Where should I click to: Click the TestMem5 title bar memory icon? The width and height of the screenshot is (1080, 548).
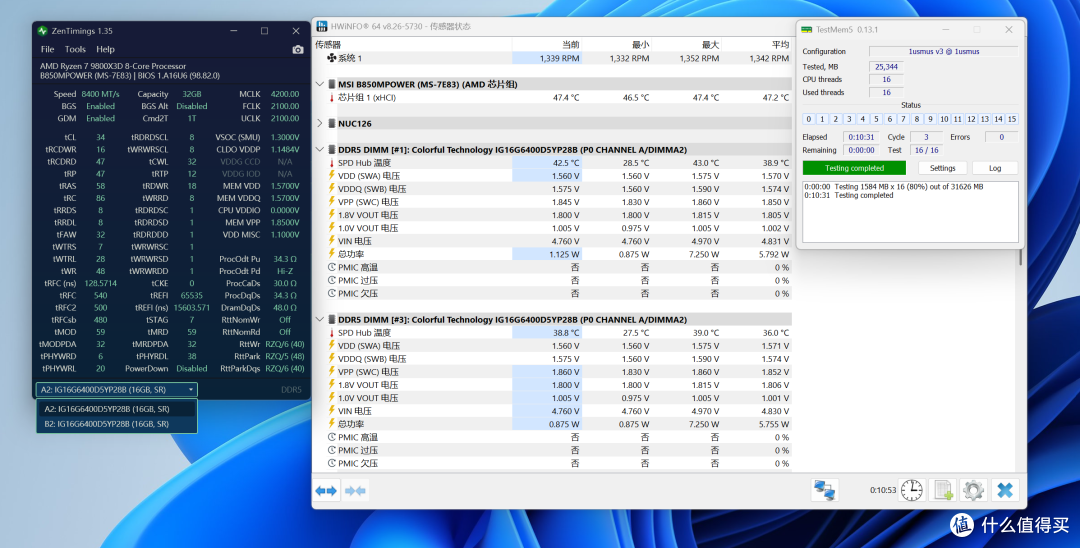coord(807,30)
